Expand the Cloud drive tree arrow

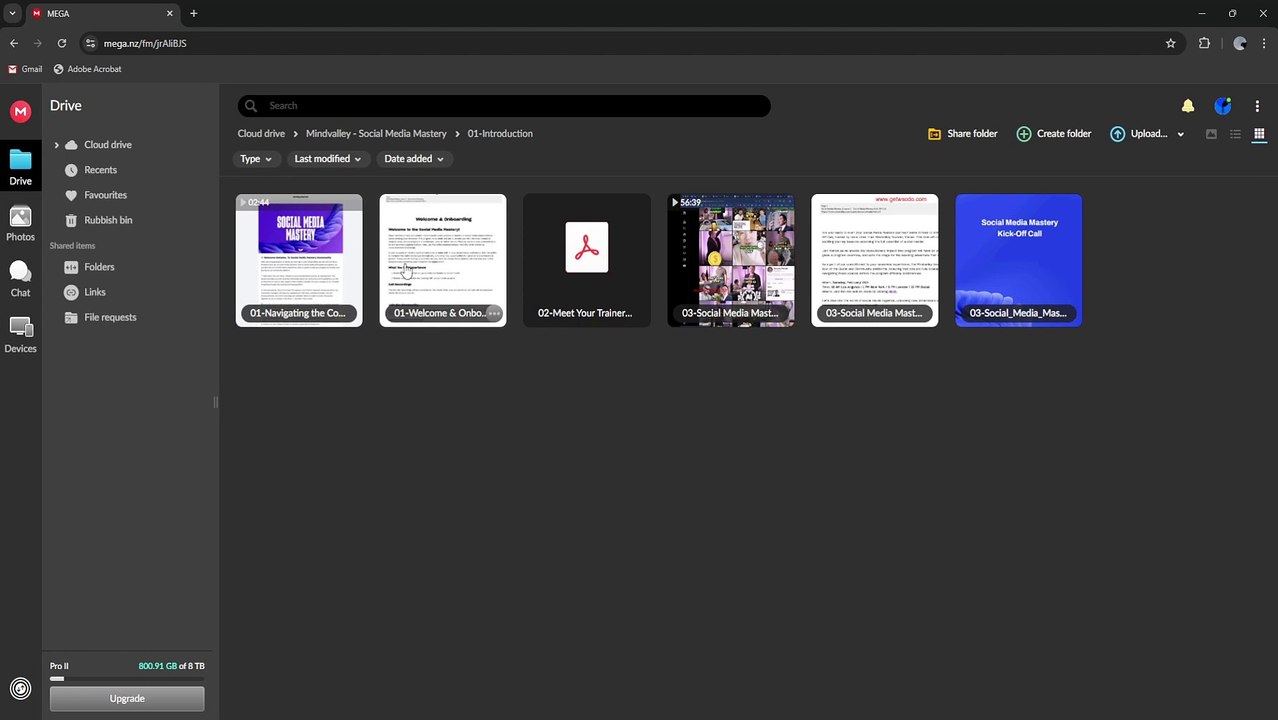(56, 145)
